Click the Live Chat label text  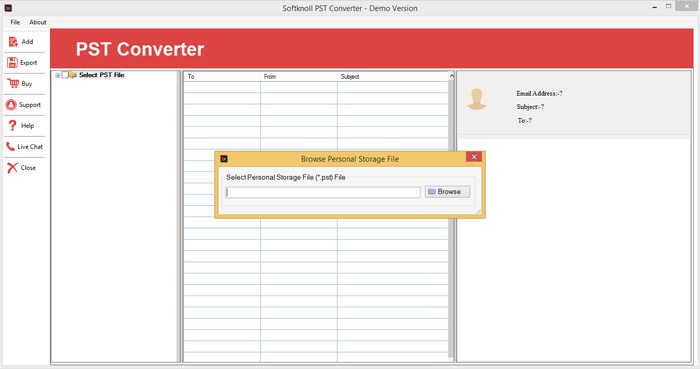pos(30,146)
